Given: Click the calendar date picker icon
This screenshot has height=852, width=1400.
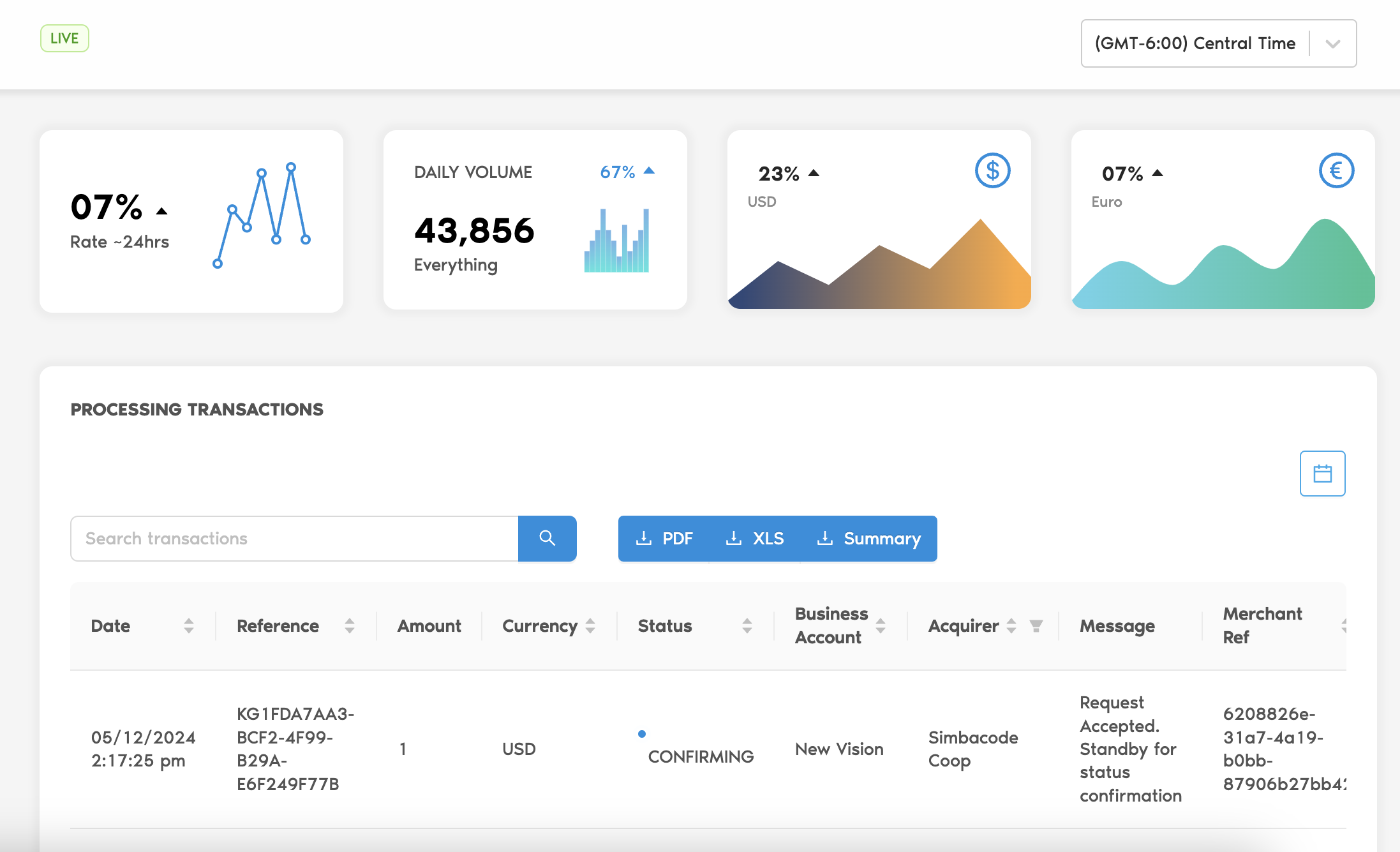Looking at the screenshot, I should click(1322, 474).
